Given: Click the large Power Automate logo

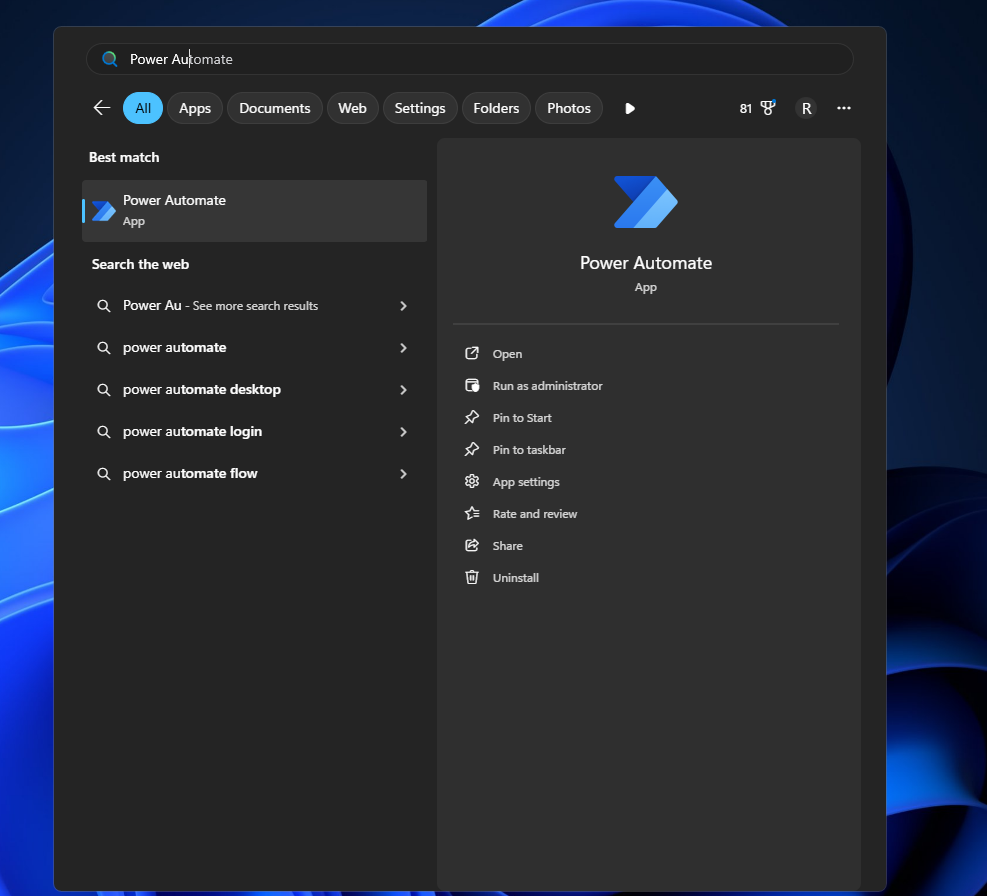Looking at the screenshot, I should pyautogui.click(x=645, y=202).
